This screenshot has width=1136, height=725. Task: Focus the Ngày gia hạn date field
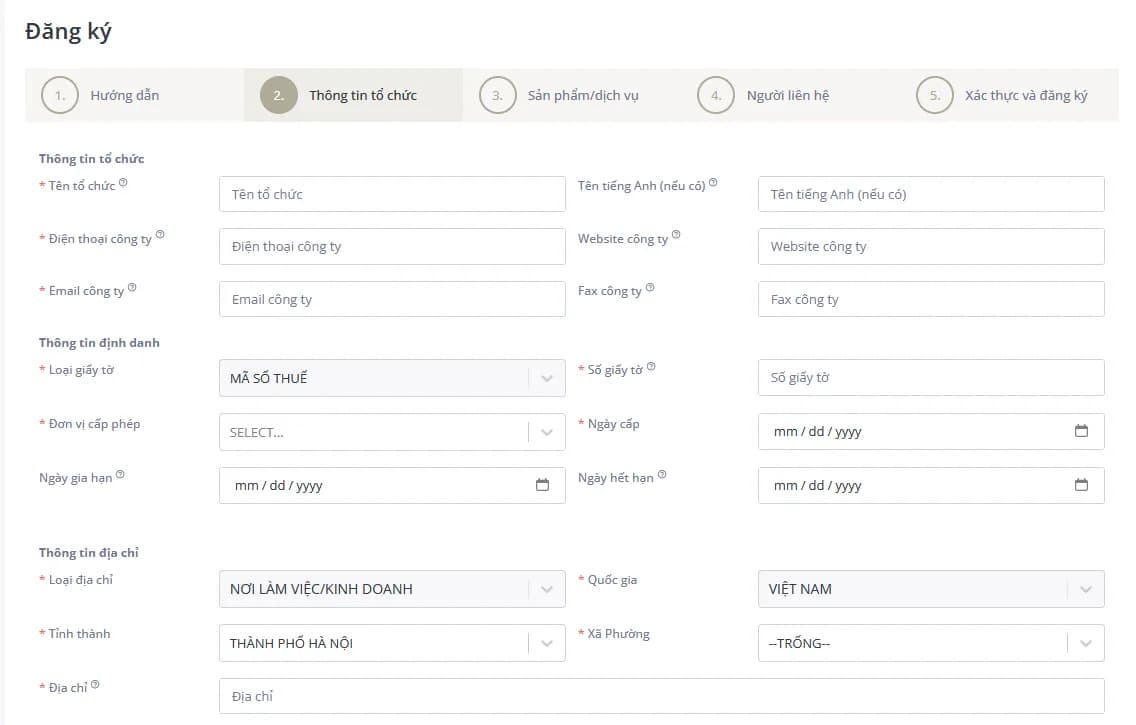[x=392, y=485]
